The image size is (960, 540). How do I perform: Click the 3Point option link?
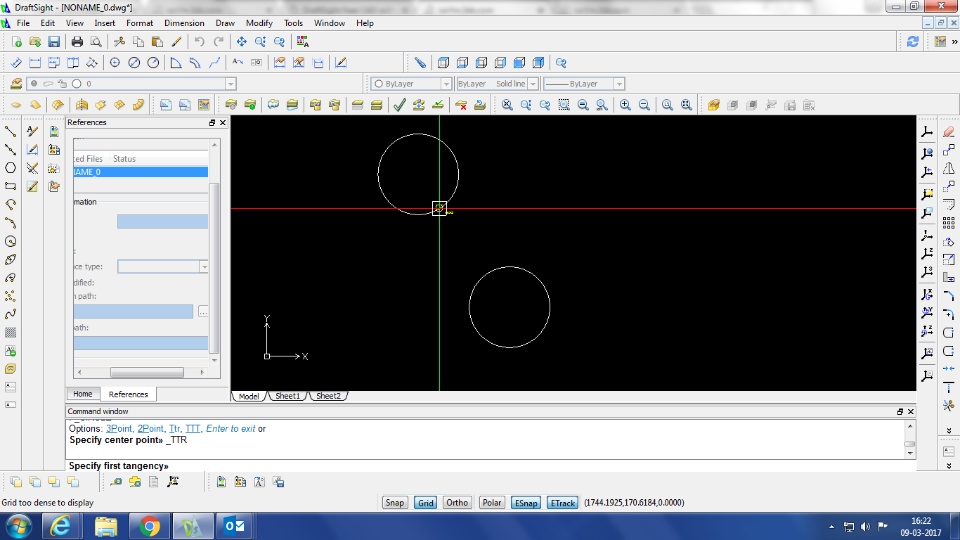(x=119, y=429)
